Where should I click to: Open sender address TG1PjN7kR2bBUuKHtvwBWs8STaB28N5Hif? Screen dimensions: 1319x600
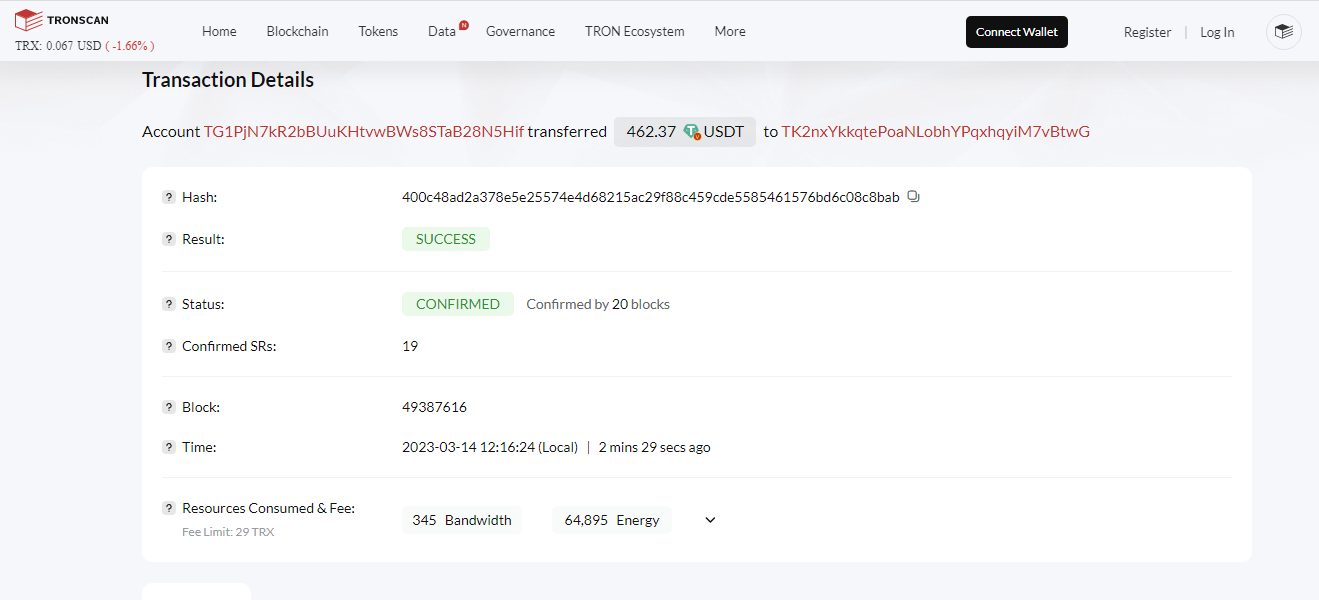click(x=364, y=132)
